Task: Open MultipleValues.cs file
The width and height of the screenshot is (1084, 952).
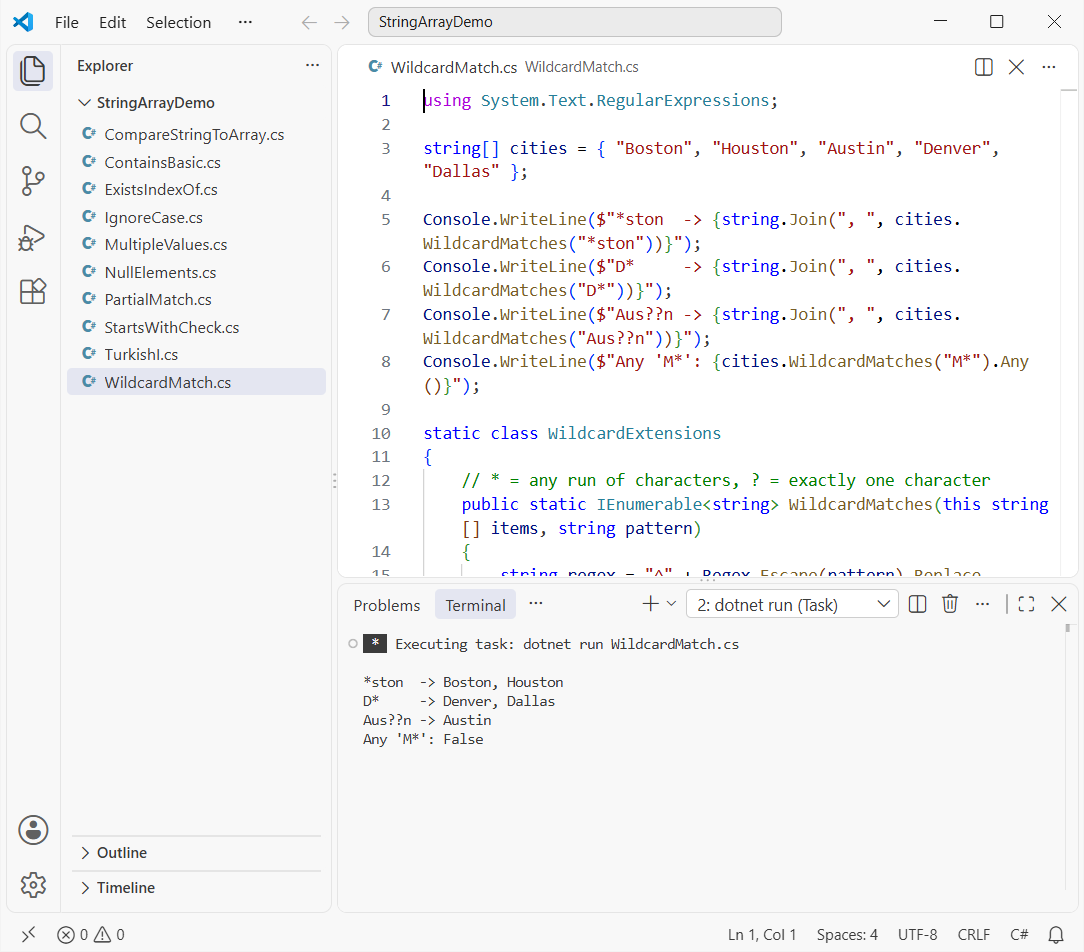Action: 196,245
